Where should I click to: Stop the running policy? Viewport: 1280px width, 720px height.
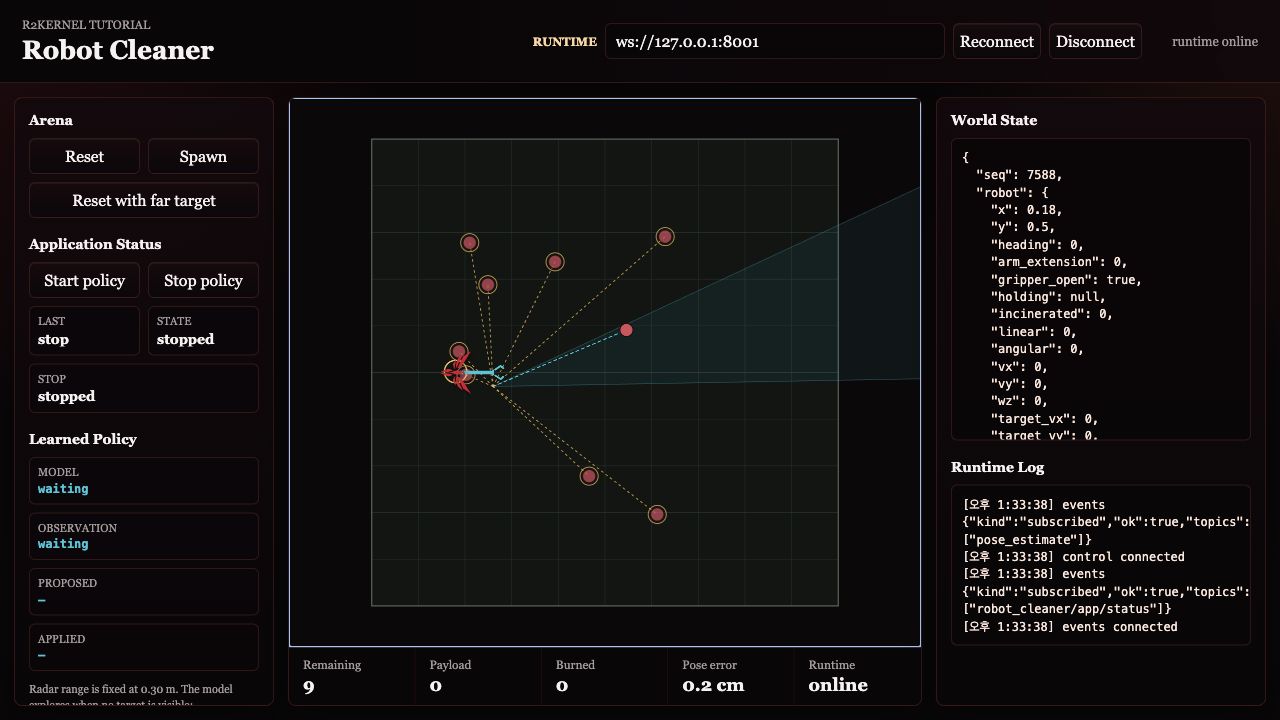[203, 280]
